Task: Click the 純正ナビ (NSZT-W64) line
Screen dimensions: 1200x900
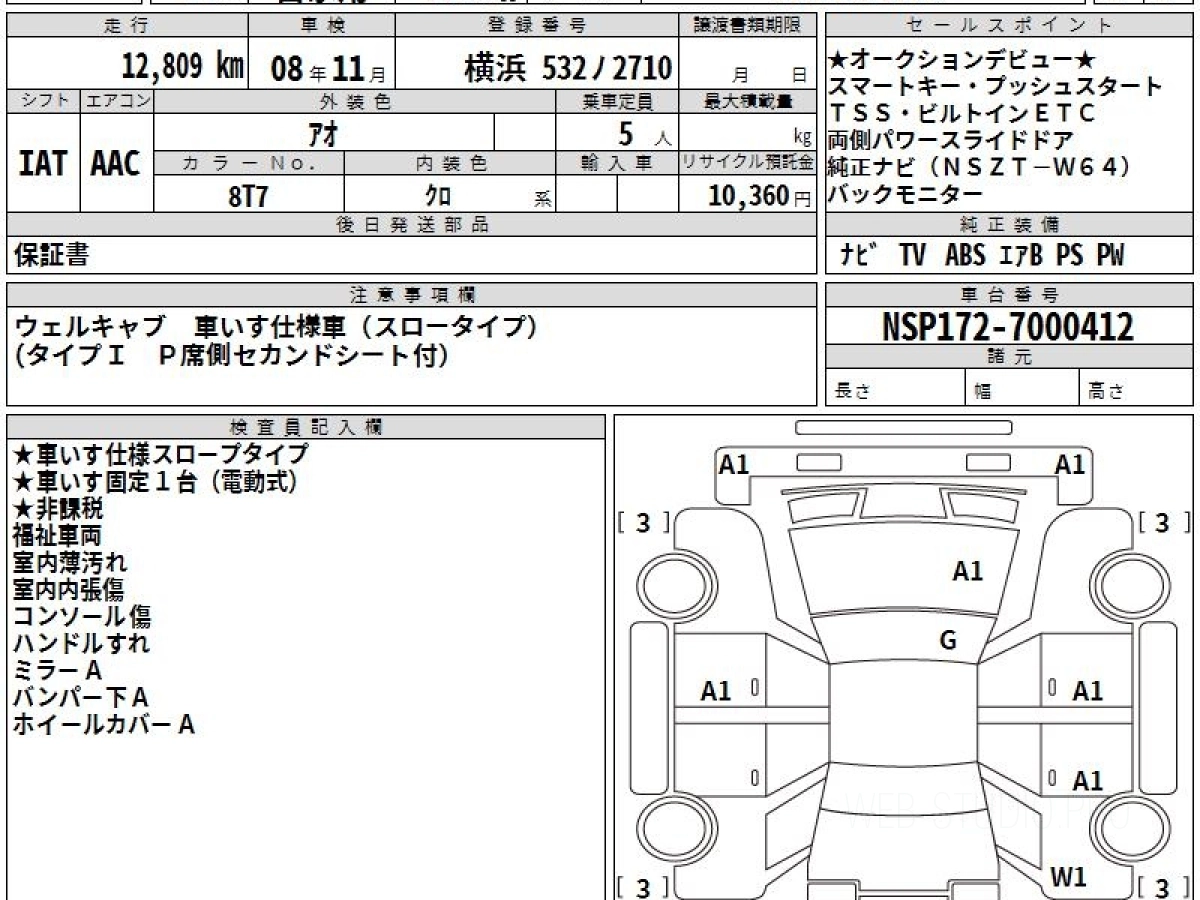Action: (980, 167)
